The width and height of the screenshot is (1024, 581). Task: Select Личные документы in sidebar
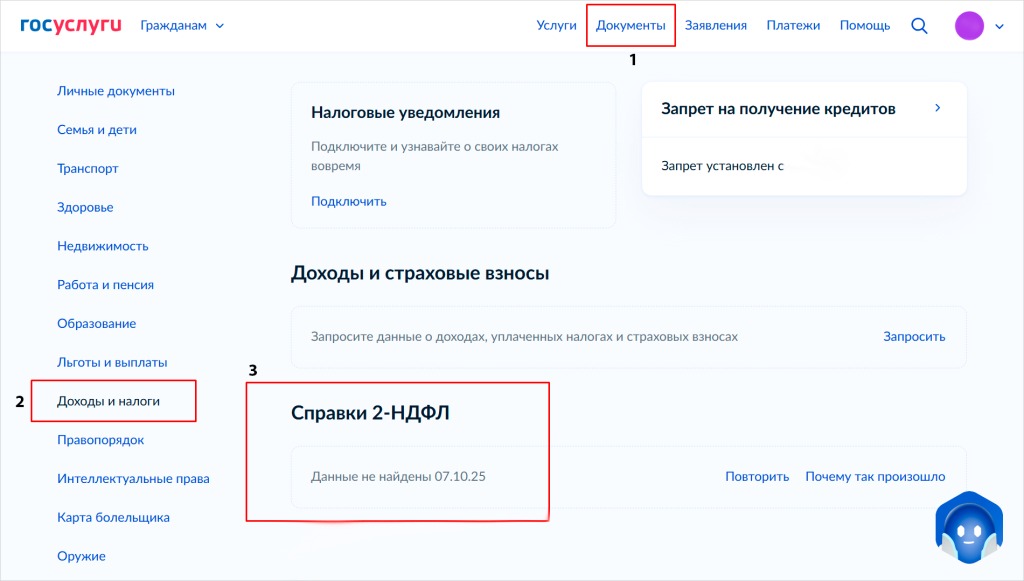click(x=116, y=91)
